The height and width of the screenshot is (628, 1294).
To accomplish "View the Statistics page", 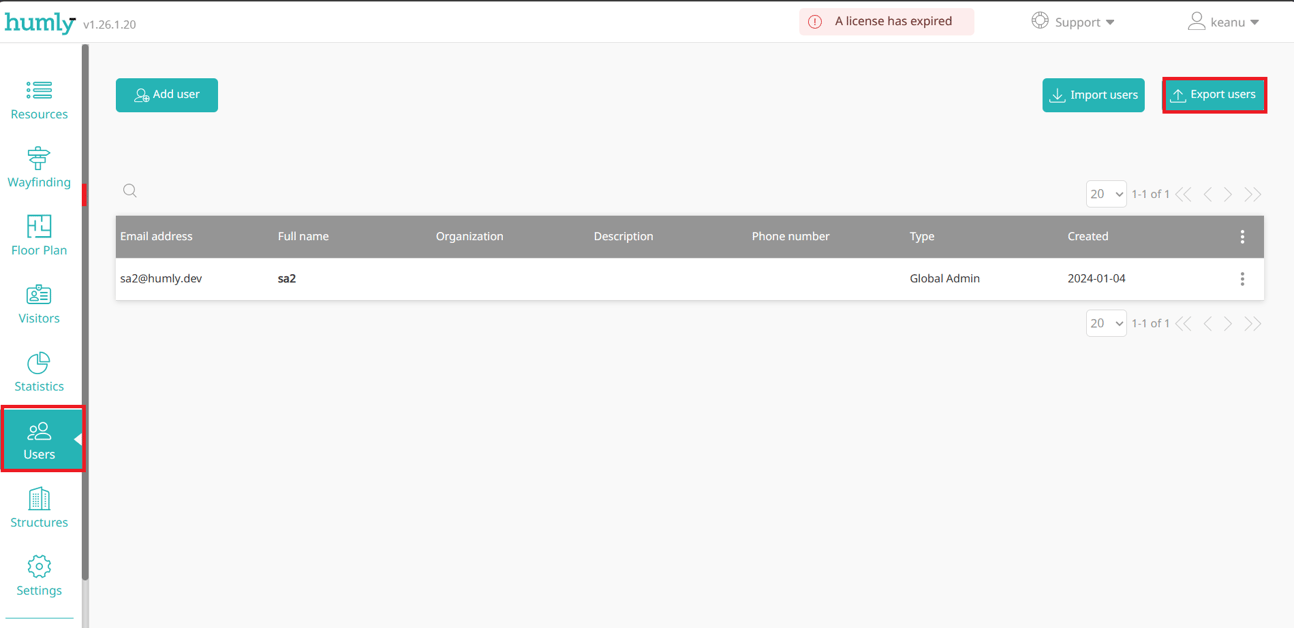I will point(39,372).
